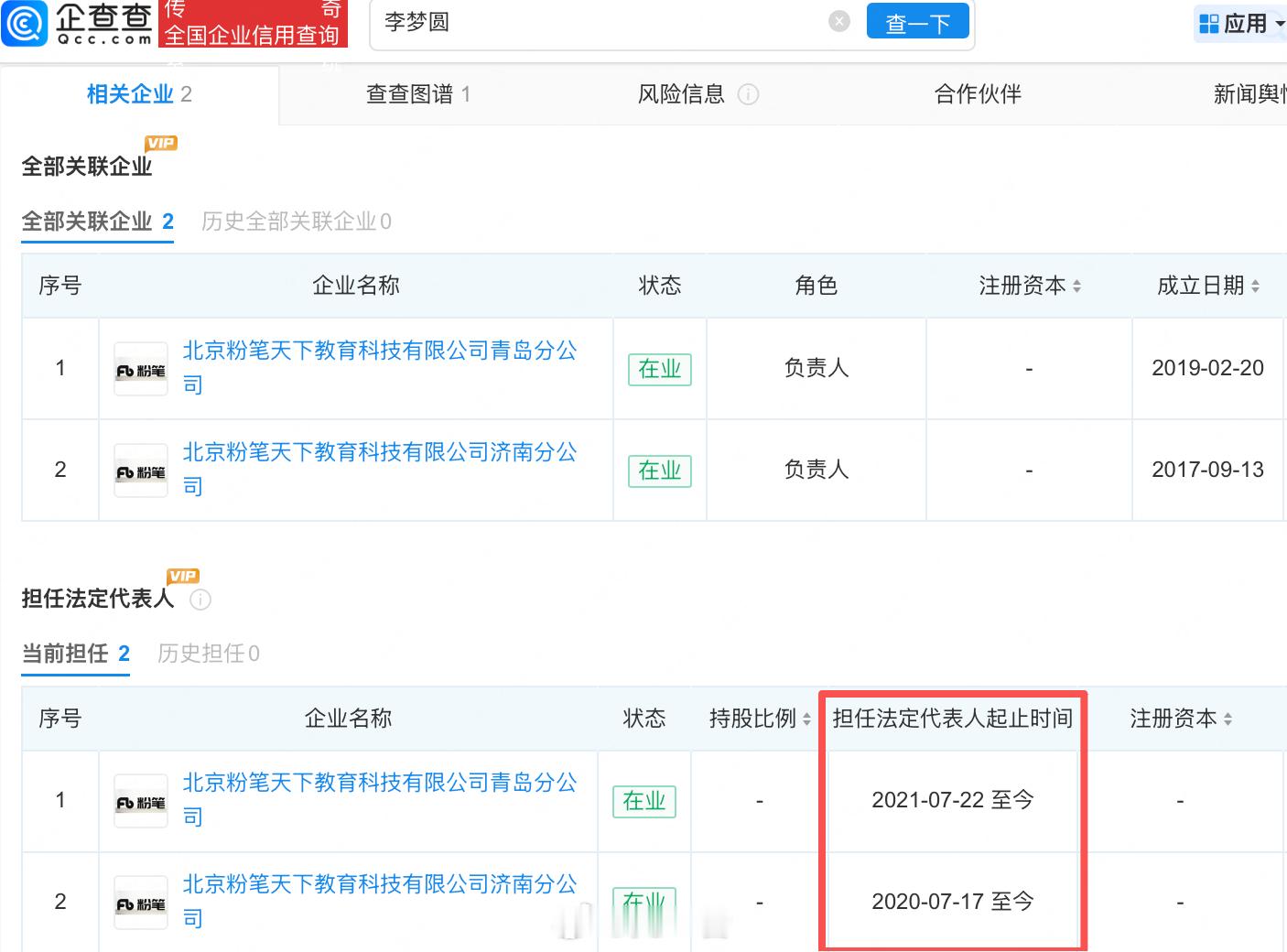Click the info icon beside 担任法定代表人

coord(200,600)
